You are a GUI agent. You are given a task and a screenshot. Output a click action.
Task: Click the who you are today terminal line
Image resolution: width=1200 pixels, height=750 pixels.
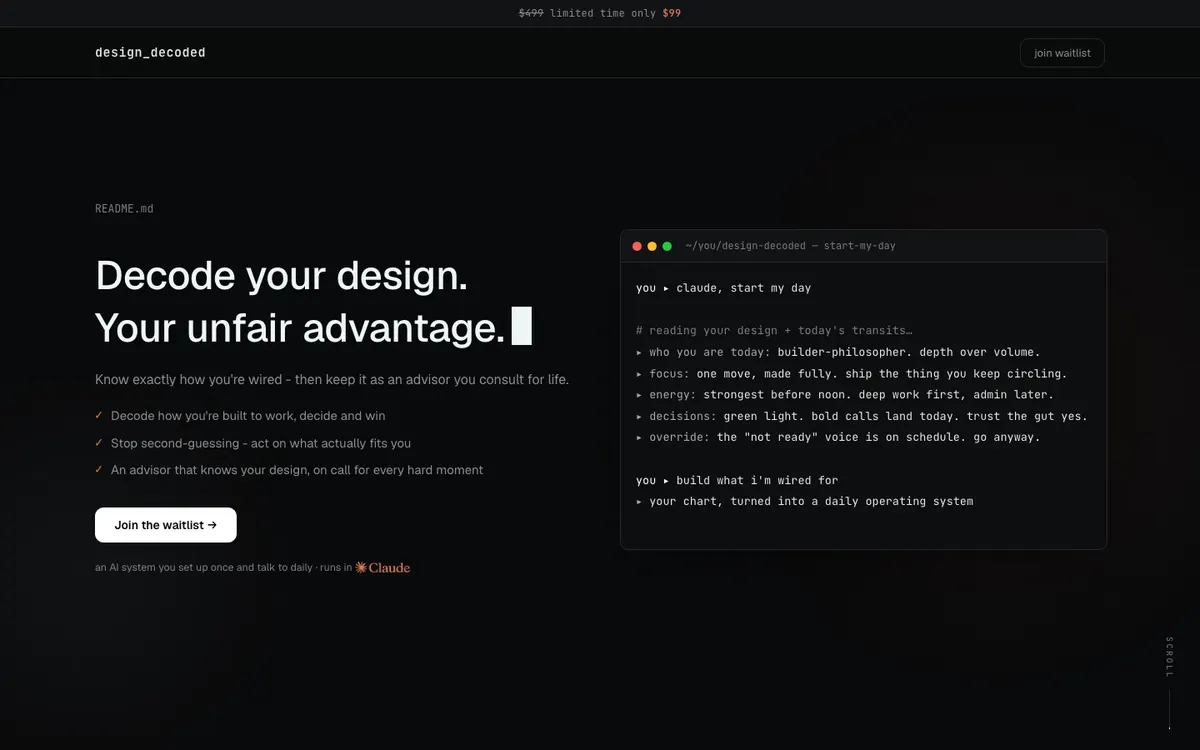click(x=838, y=352)
